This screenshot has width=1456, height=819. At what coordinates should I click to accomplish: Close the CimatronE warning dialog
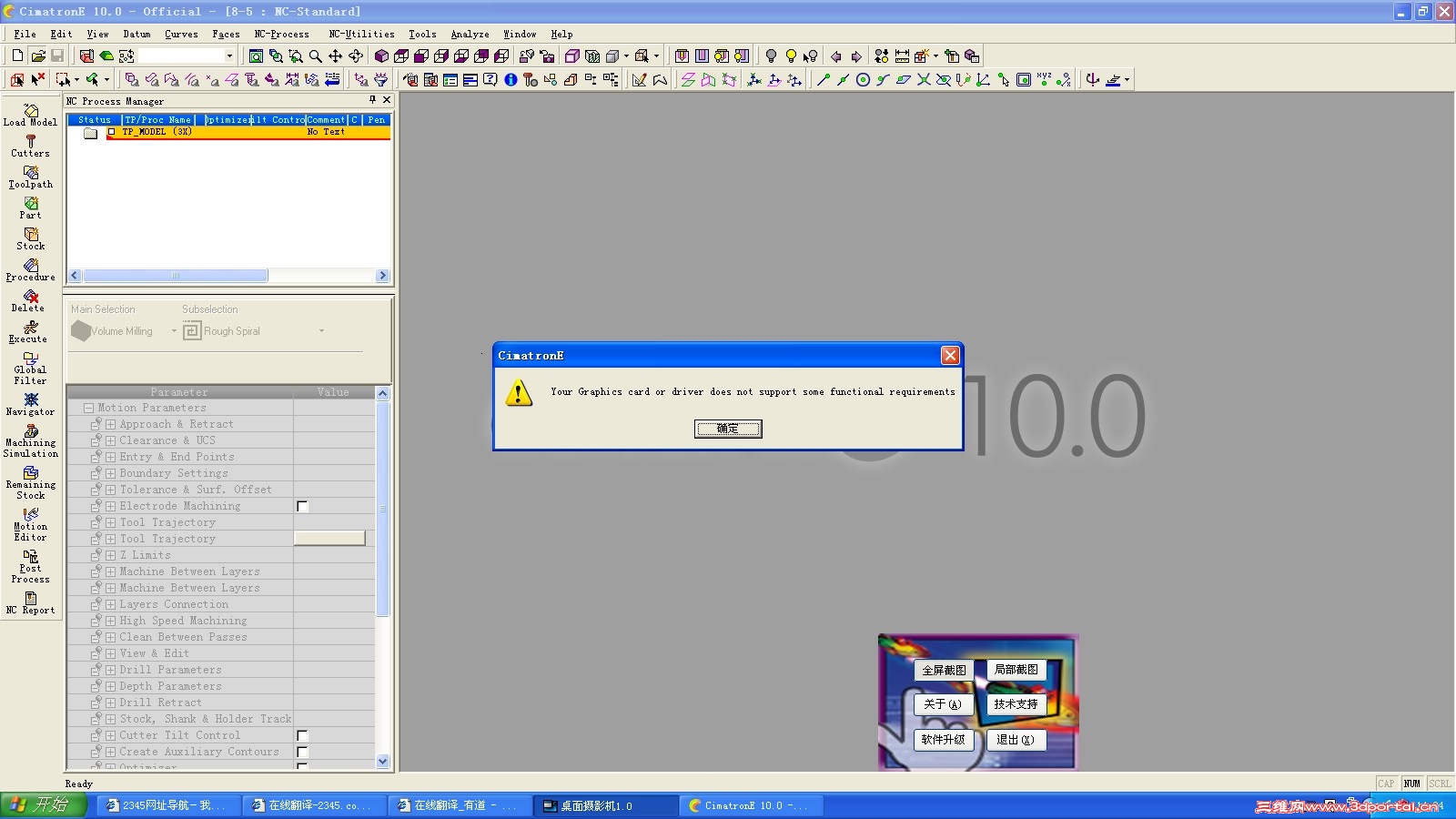(950, 355)
